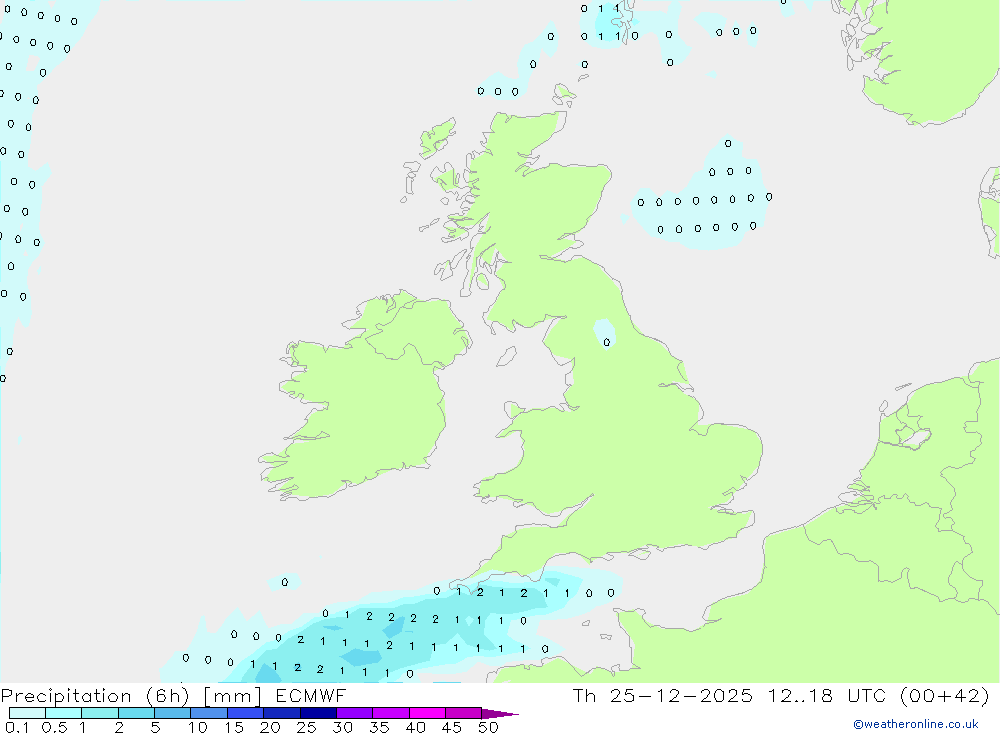
Task: Click the 0.1 to 0.5 mm legend swatch
Action: point(27,713)
